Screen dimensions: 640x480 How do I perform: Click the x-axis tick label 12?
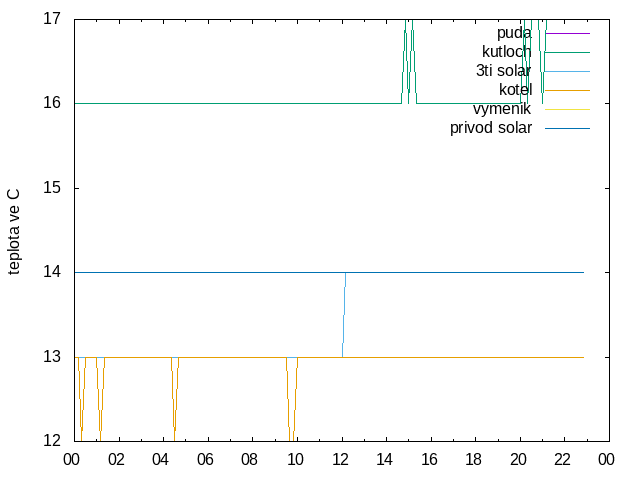pyautogui.click(x=340, y=460)
